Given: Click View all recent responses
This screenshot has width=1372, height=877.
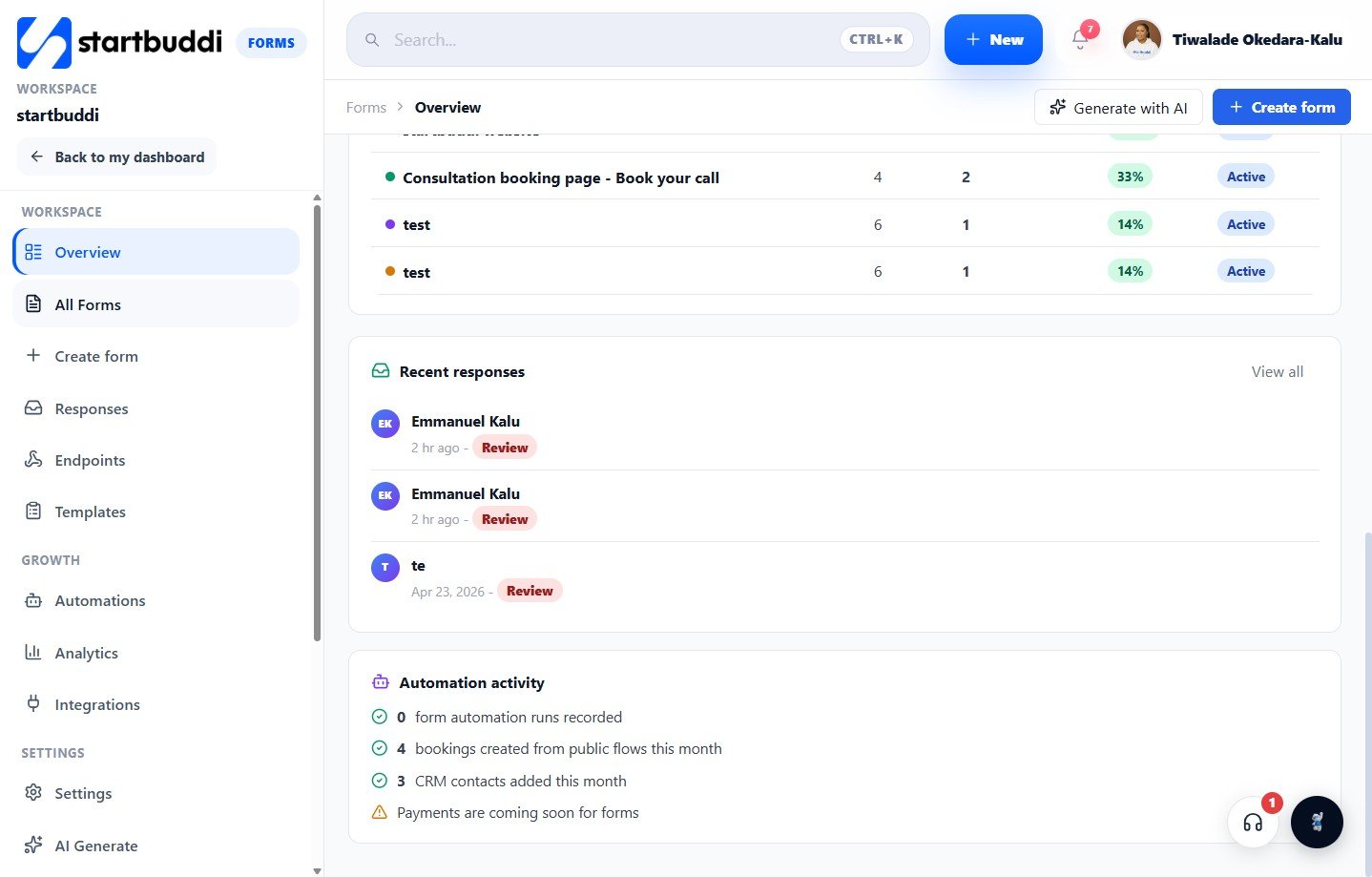Looking at the screenshot, I should tap(1278, 371).
